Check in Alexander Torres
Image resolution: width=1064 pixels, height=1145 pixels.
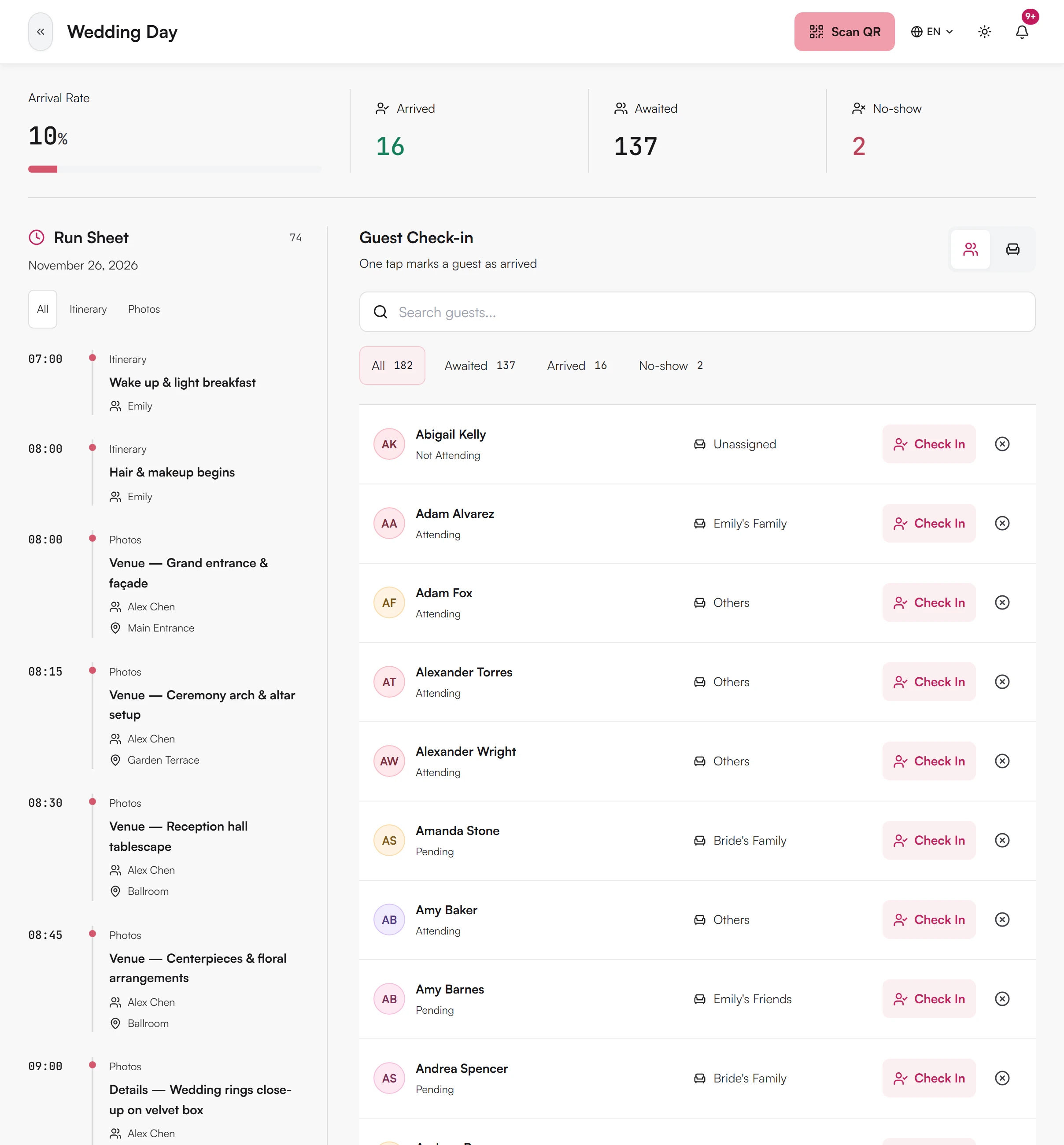click(x=929, y=682)
